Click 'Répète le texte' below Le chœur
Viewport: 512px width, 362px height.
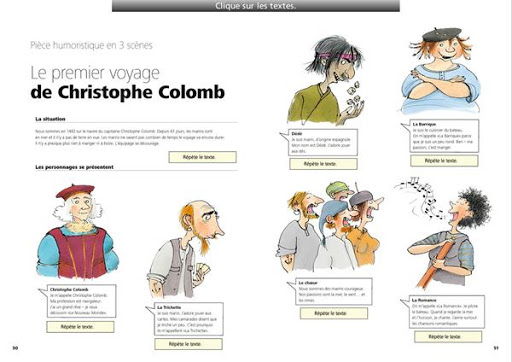(334, 313)
